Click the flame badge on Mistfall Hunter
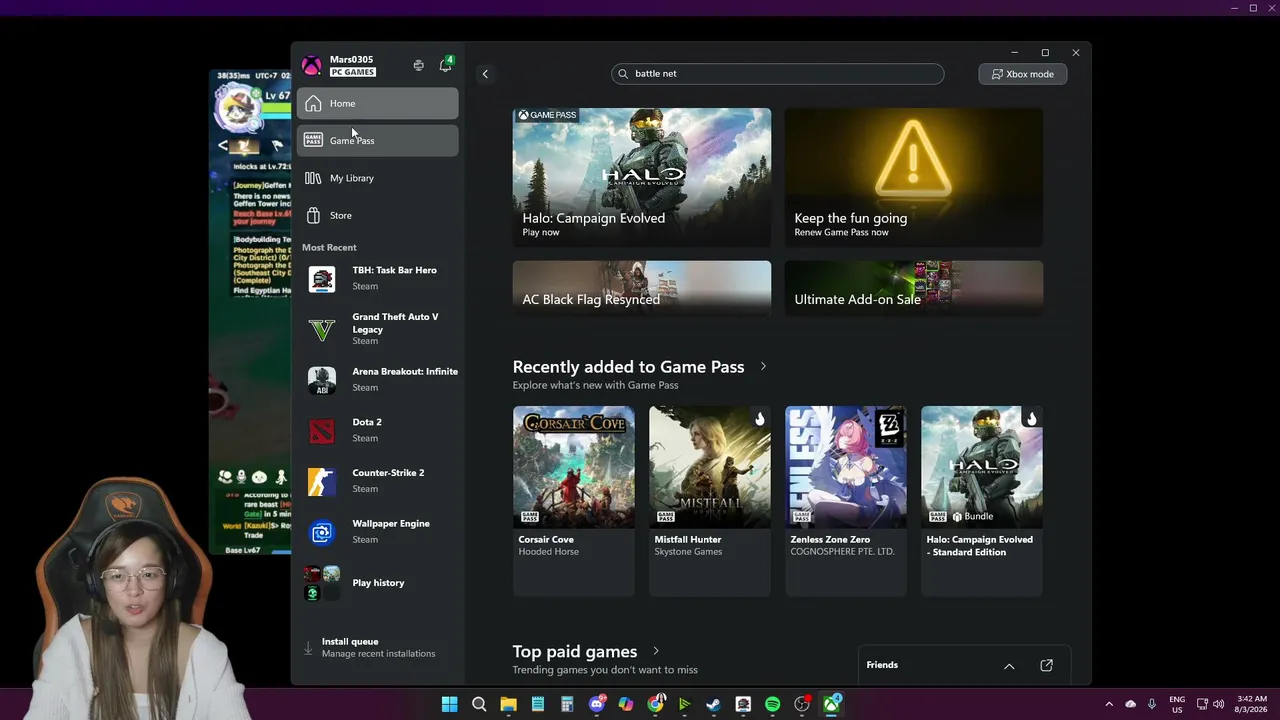This screenshot has width=1280, height=720. pos(759,419)
